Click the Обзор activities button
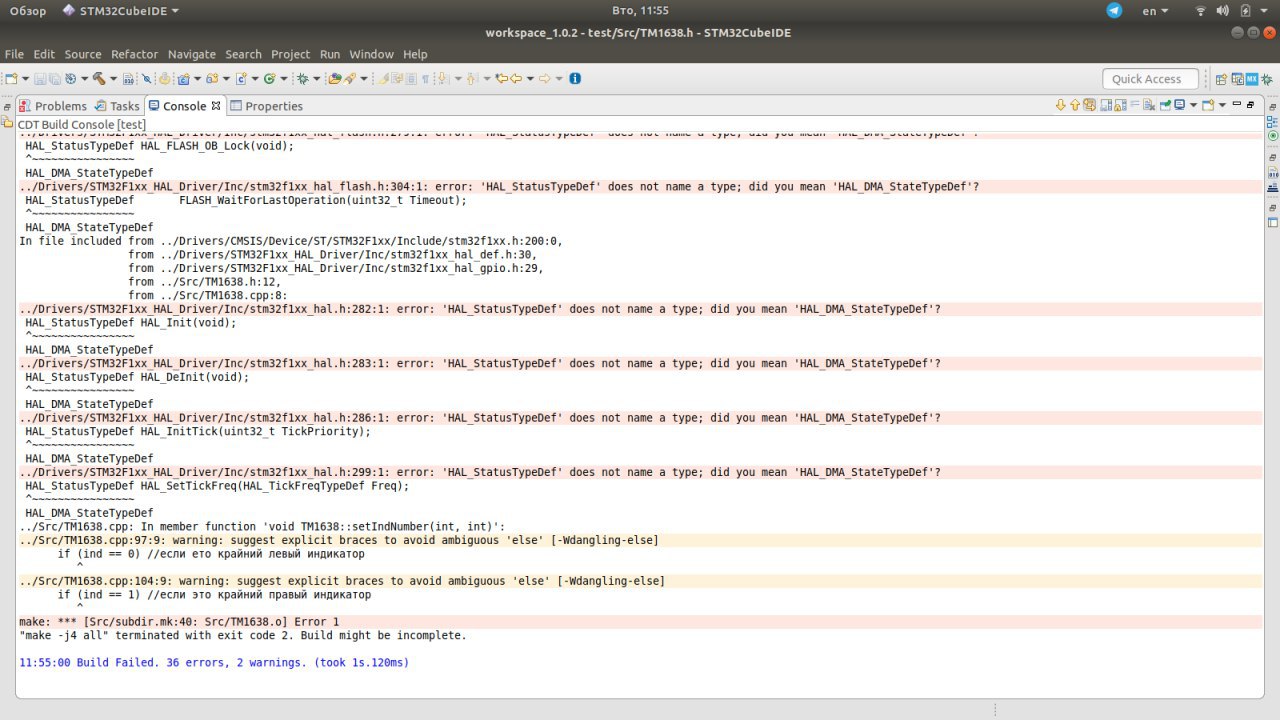This screenshot has height=720, width=1280. point(28,10)
